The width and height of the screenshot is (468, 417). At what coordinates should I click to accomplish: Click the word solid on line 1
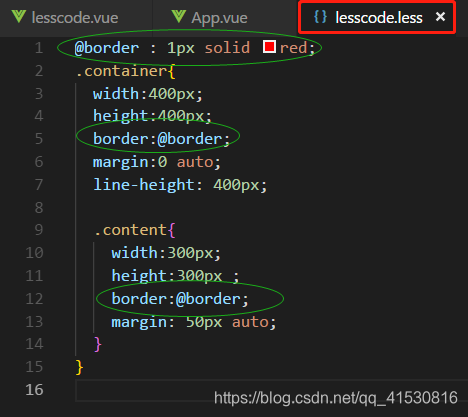coord(227,48)
